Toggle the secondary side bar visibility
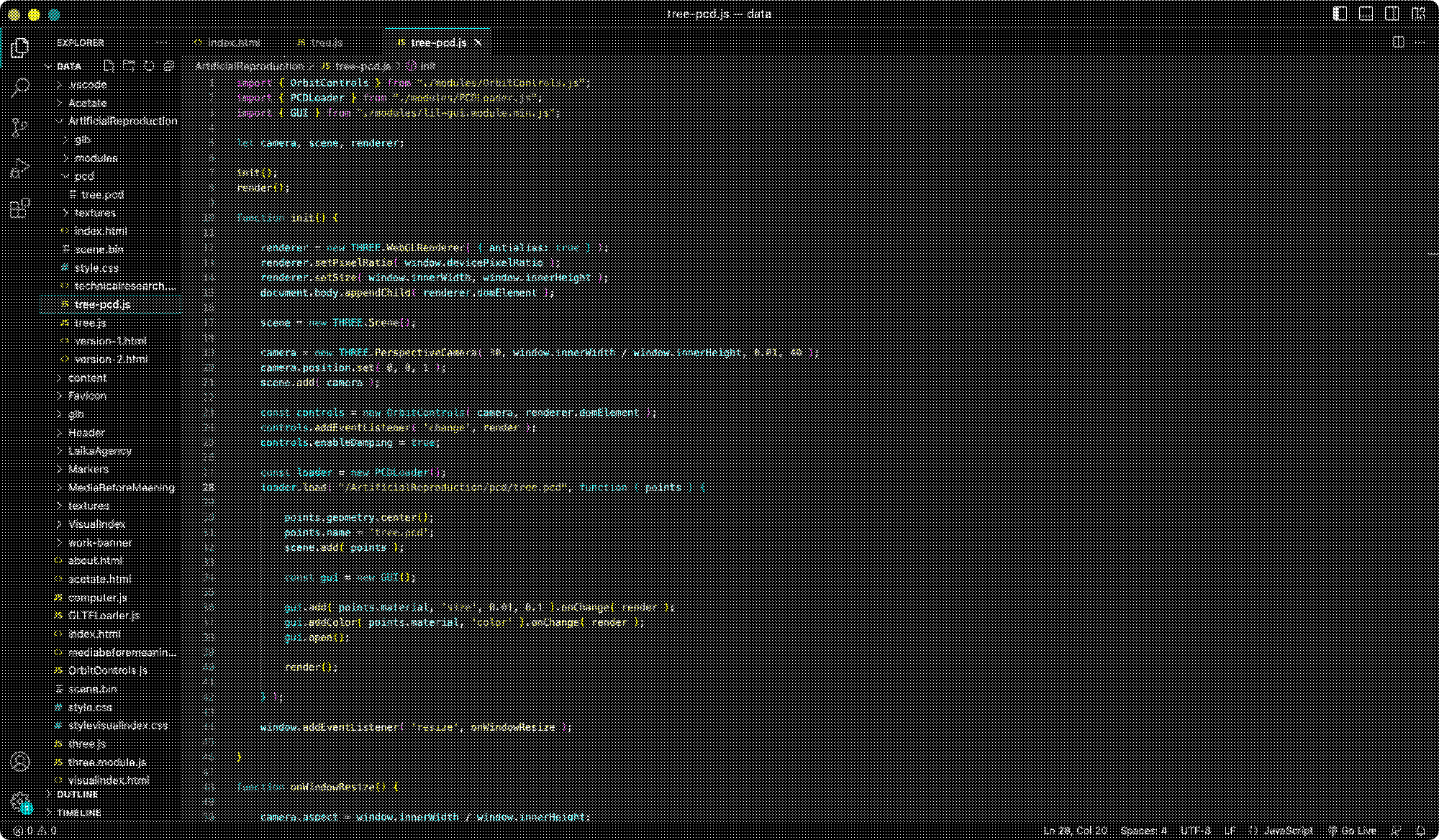The image size is (1439, 840). [1392, 14]
